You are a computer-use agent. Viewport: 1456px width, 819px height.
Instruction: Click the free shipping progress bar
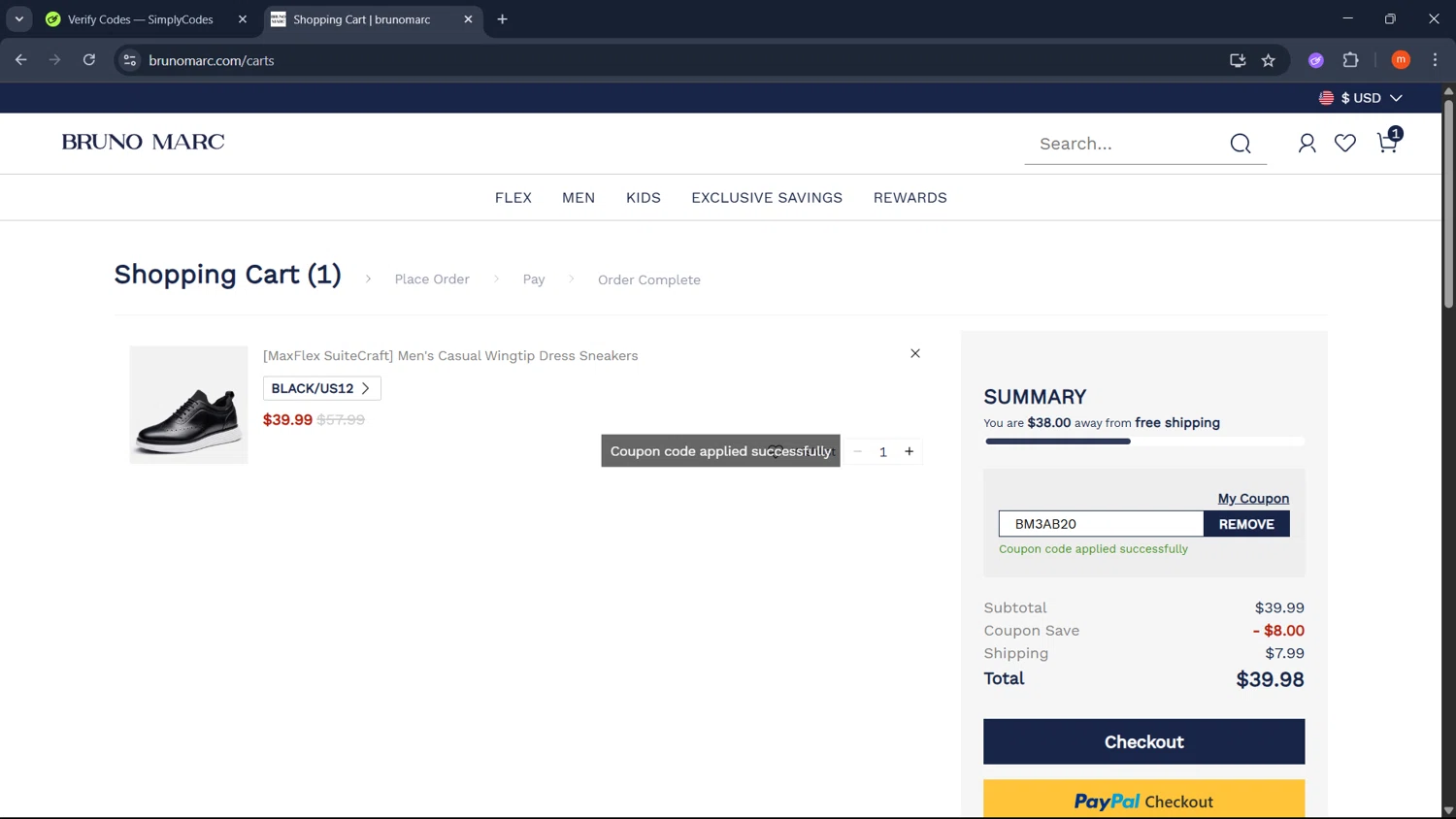pos(1144,442)
